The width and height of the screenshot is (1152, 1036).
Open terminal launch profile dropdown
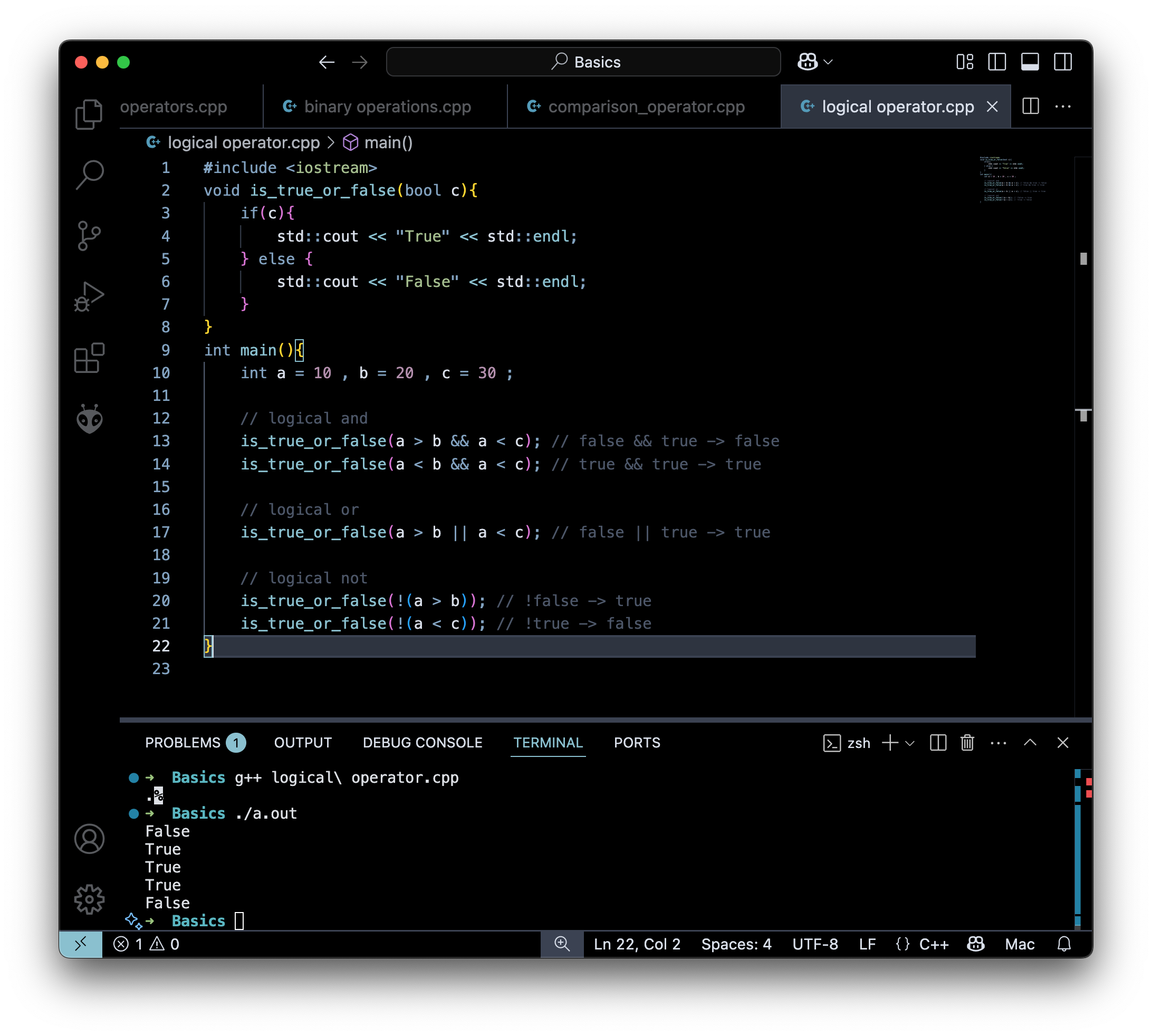pyautogui.click(x=909, y=743)
